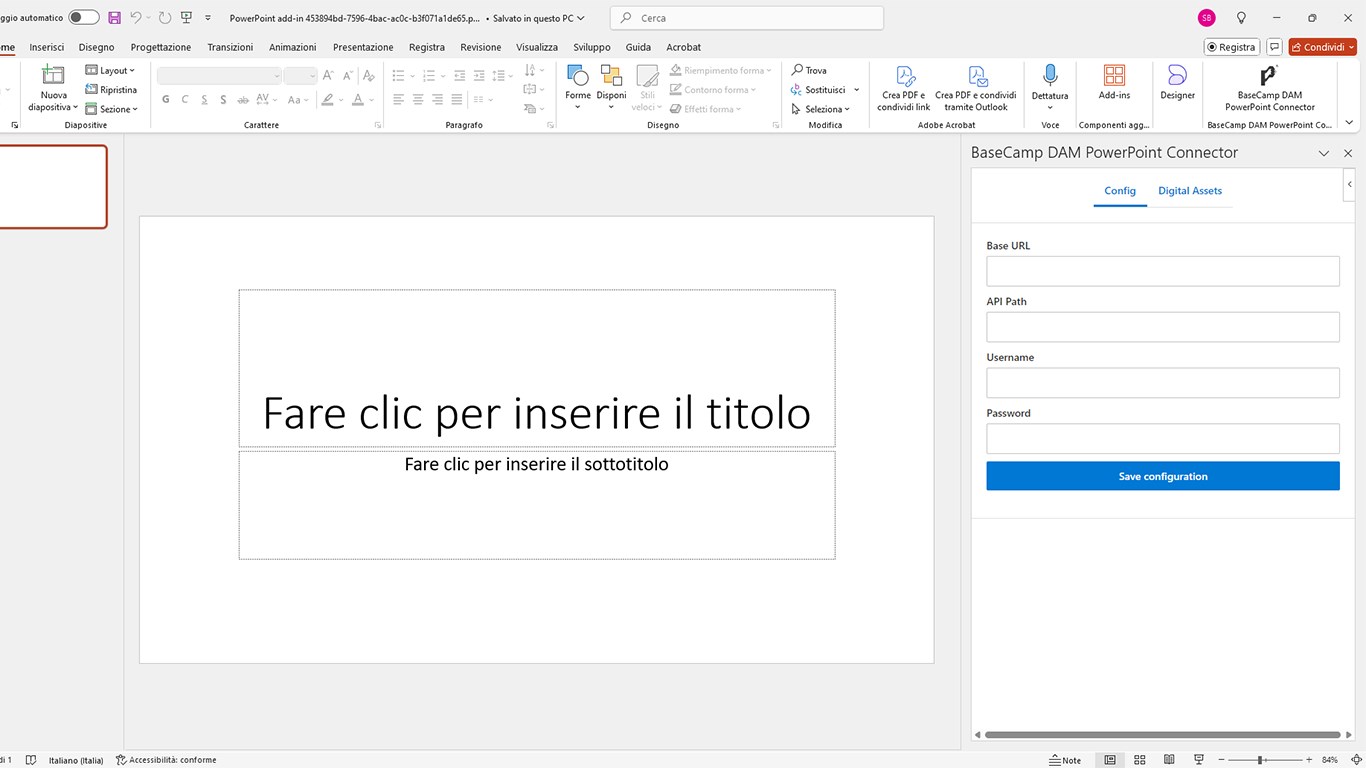Center the paragraph text
The width and height of the screenshot is (1366, 768).
pyautogui.click(x=418, y=99)
